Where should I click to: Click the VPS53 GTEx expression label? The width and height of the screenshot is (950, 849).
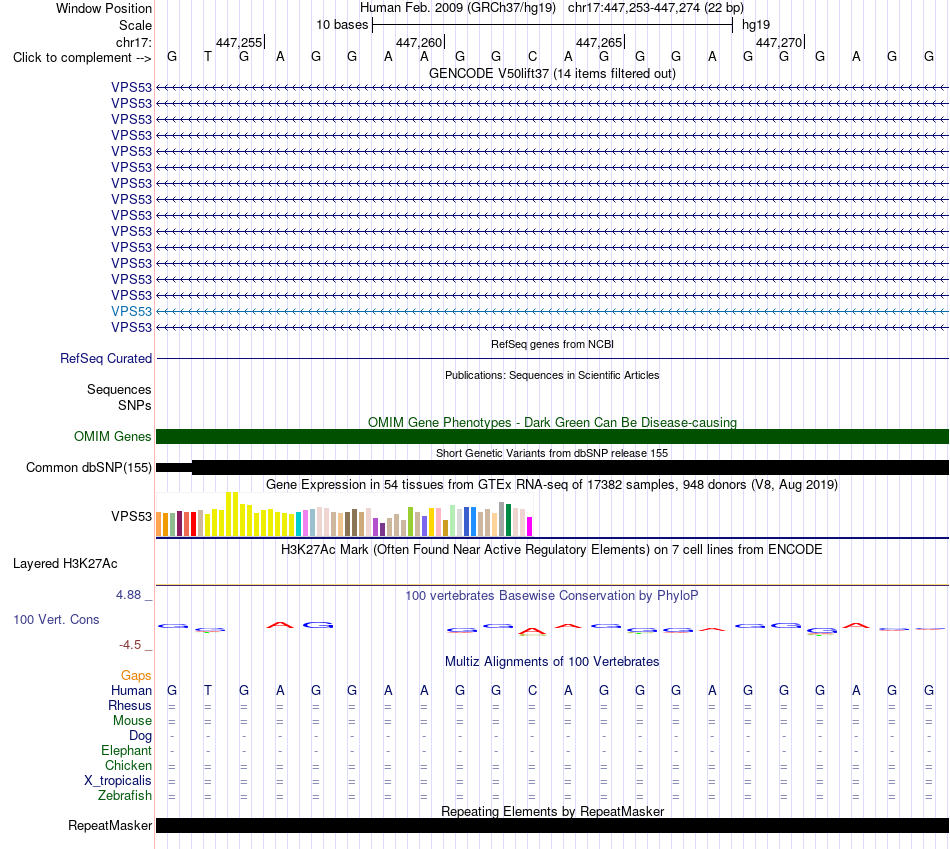(x=131, y=516)
